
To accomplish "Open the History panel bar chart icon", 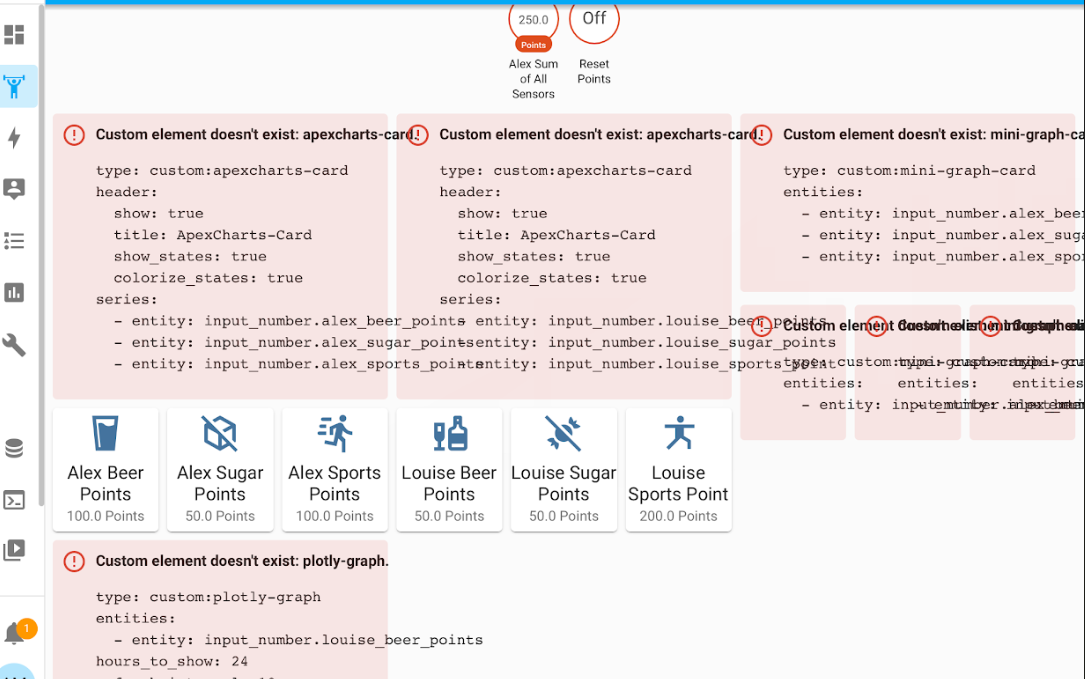I will [x=15, y=293].
